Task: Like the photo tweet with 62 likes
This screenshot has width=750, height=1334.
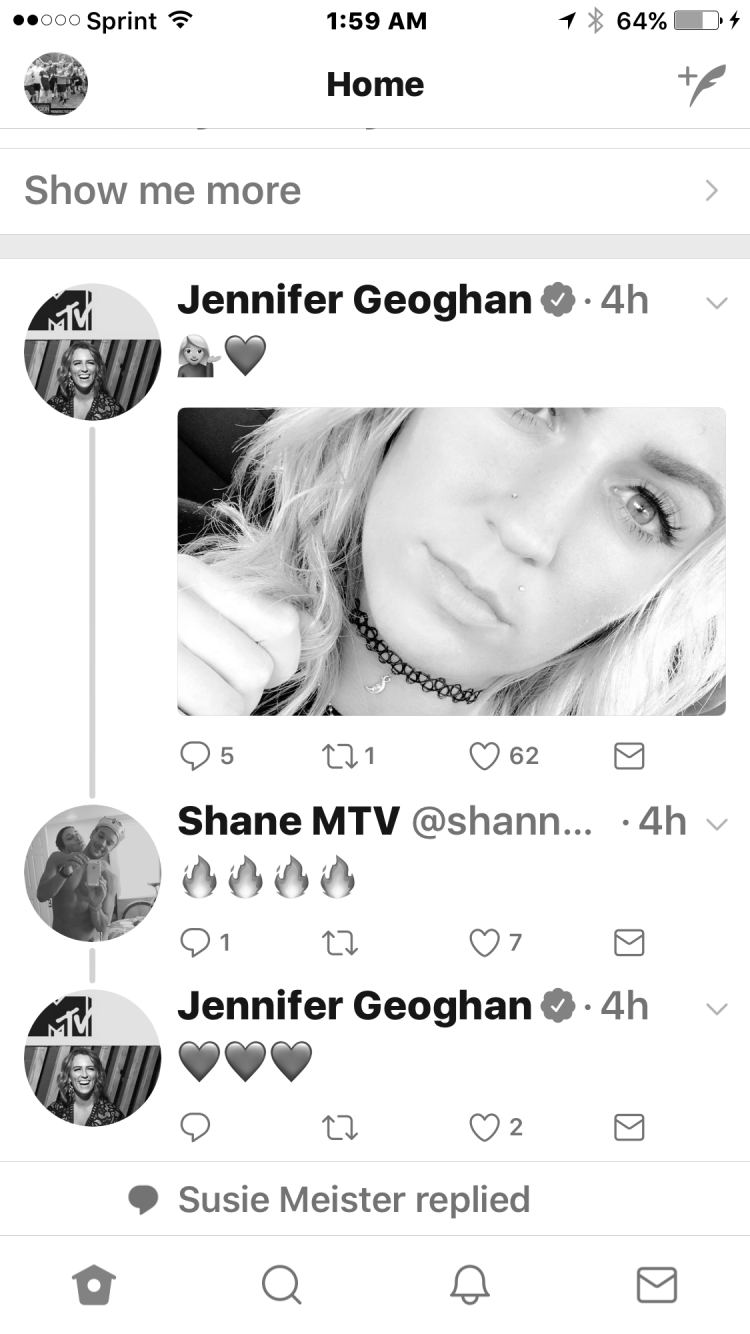Action: point(484,756)
